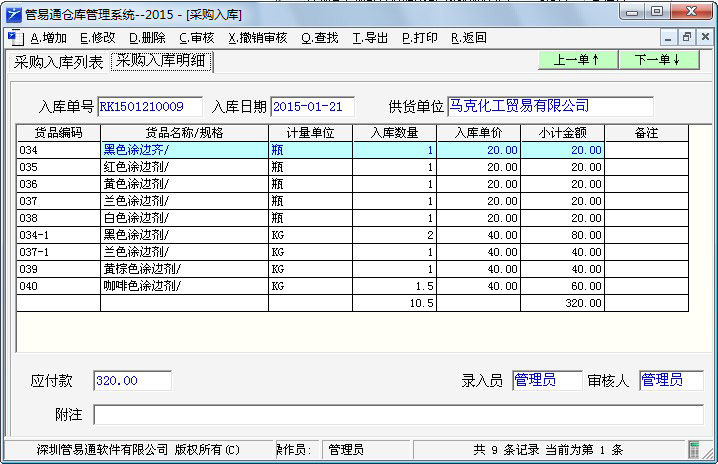Open Q.查找 search function
The image size is (718, 464).
[319, 38]
